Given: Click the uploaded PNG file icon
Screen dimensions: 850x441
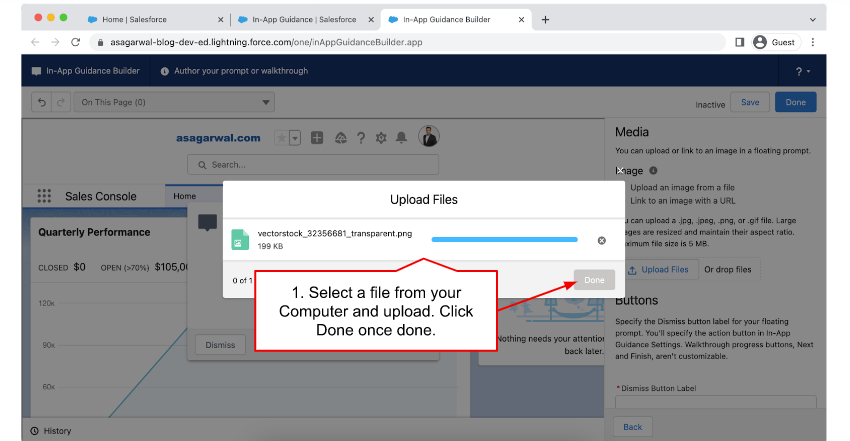Looking at the screenshot, I should click(x=240, y=239).
